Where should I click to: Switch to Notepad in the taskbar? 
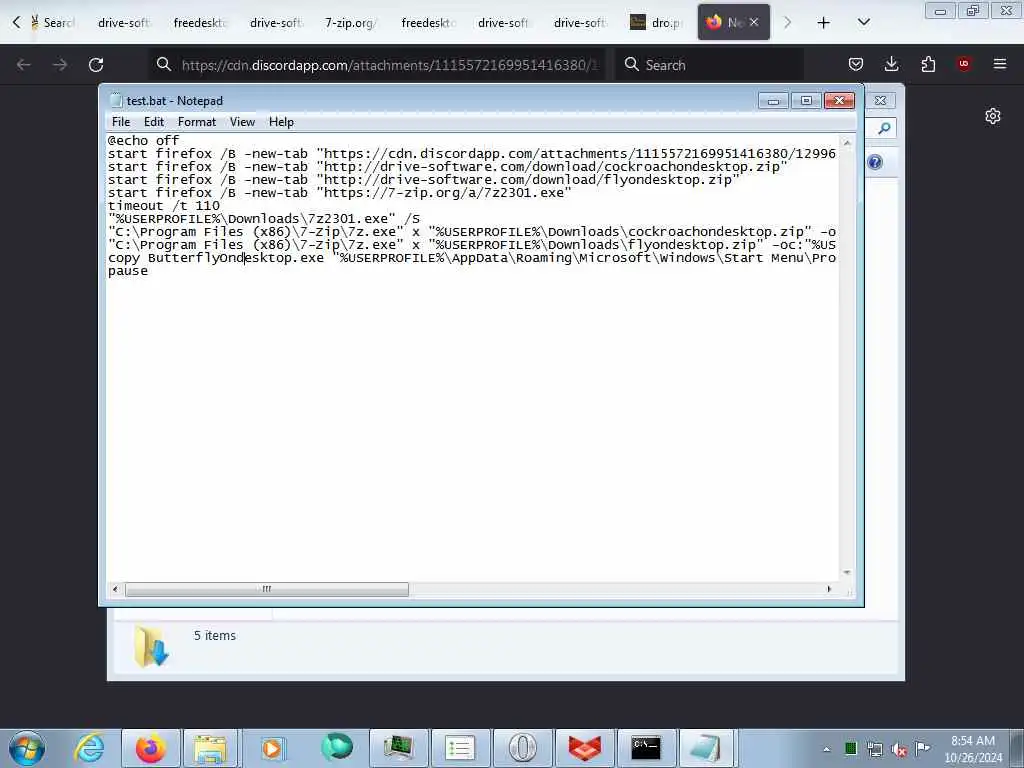(x=707, y=748)
